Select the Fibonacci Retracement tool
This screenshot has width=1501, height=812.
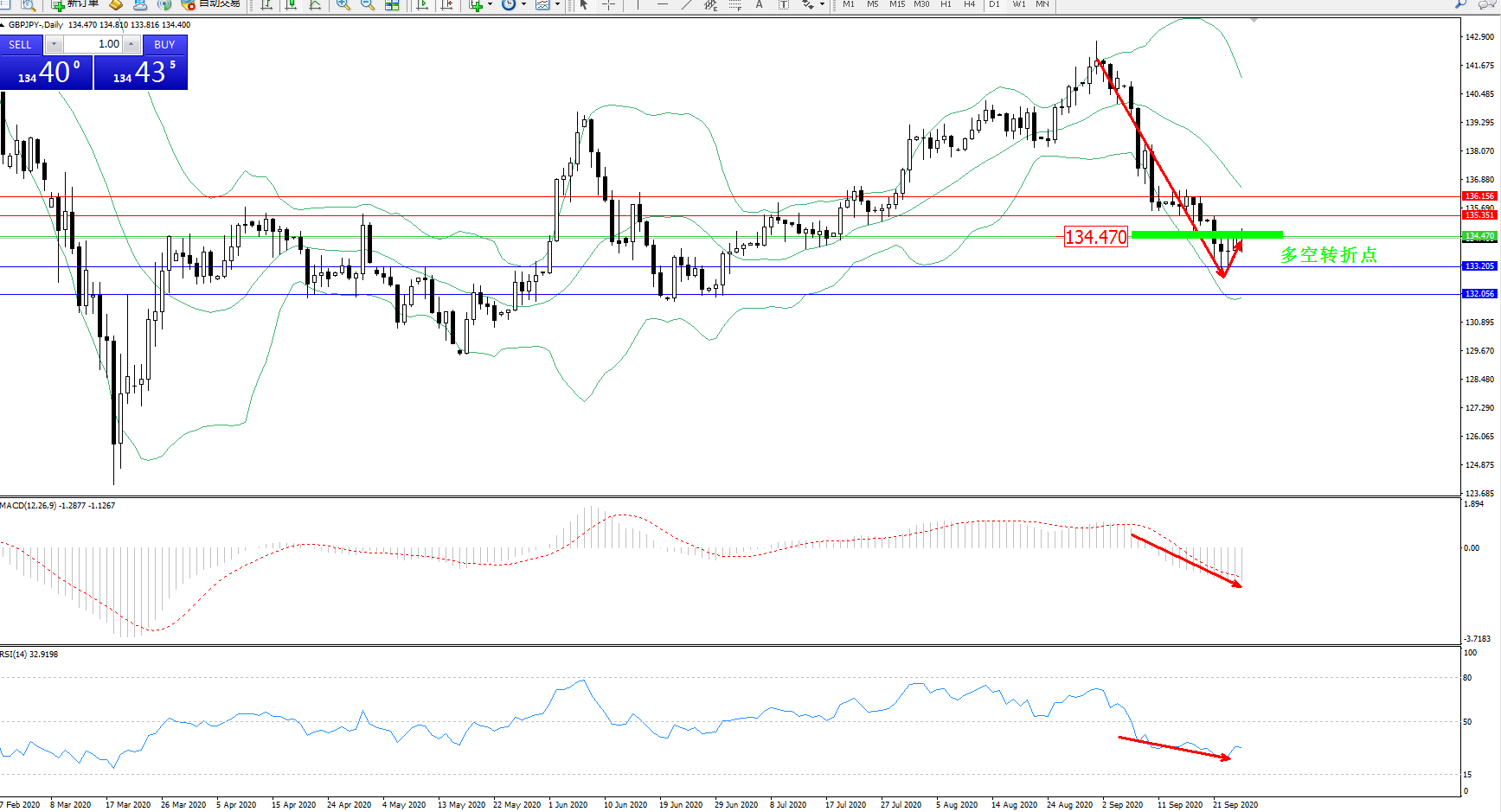(x=734, y=4)
